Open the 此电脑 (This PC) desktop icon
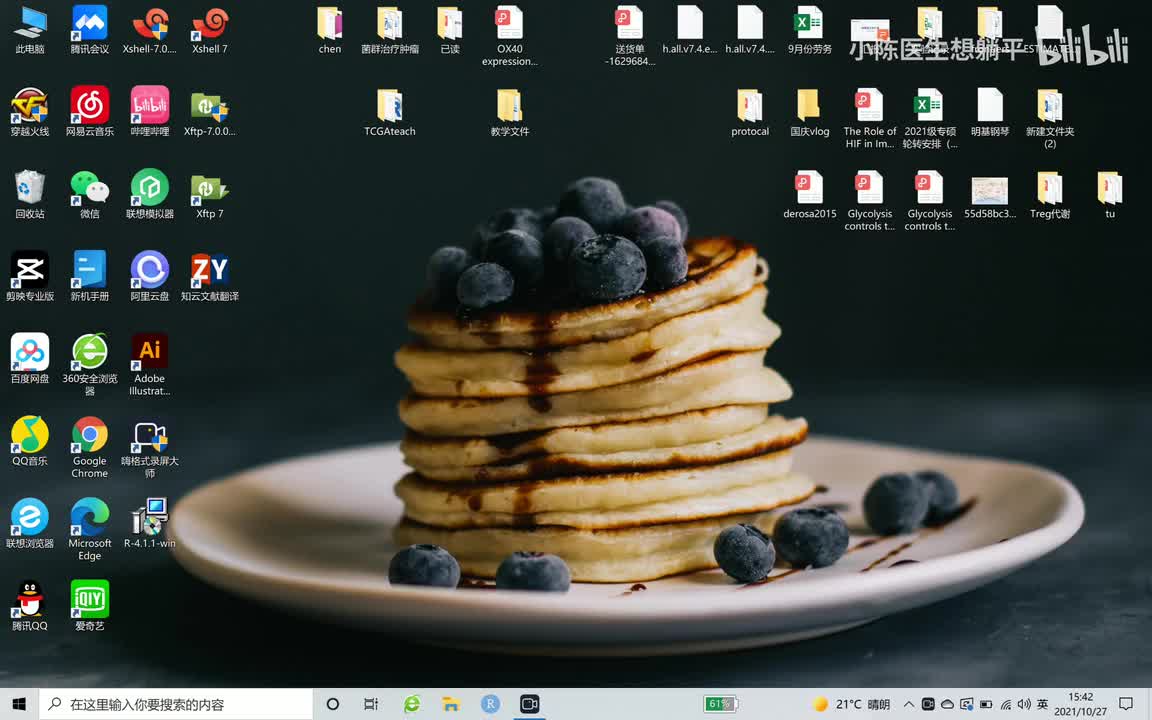The height and width of the screenshot is (720, 1152). coord(30,30)
